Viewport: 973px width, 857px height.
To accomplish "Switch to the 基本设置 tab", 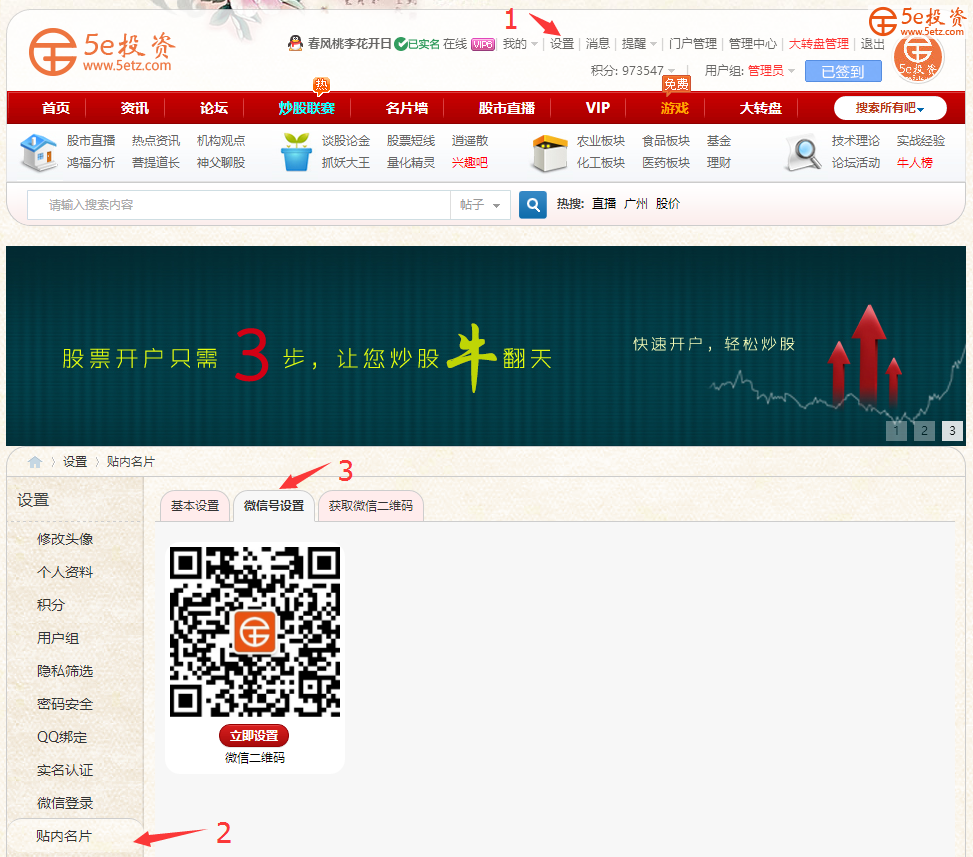I will [195, 506].
